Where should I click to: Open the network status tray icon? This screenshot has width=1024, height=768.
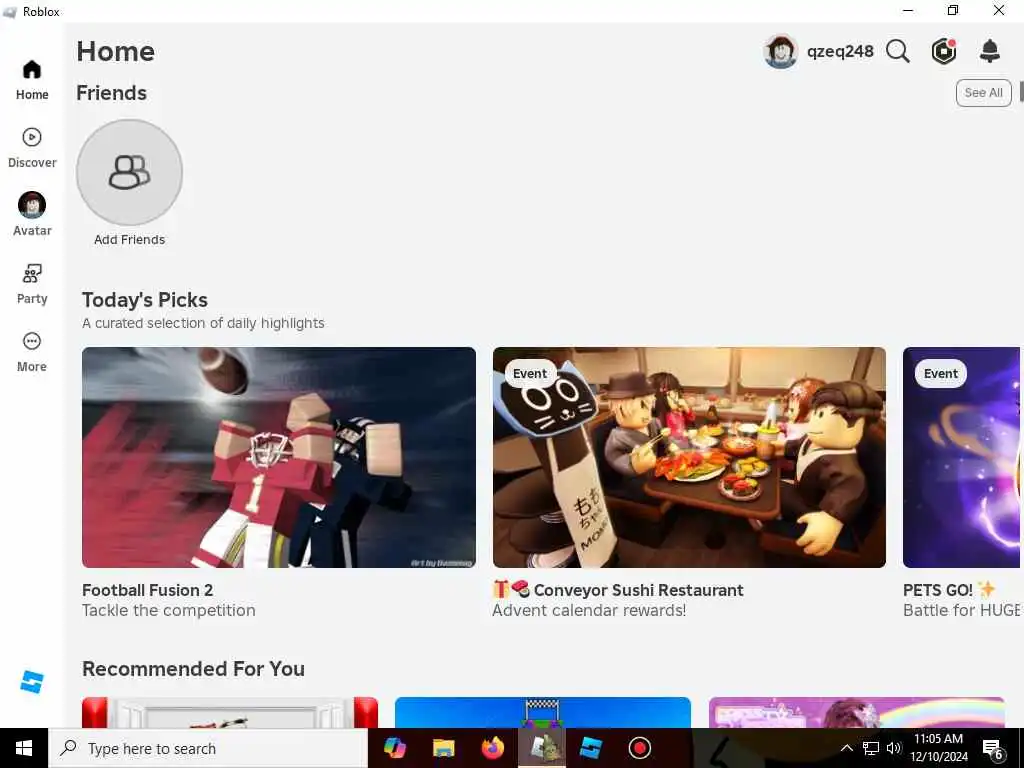point(871,748)
